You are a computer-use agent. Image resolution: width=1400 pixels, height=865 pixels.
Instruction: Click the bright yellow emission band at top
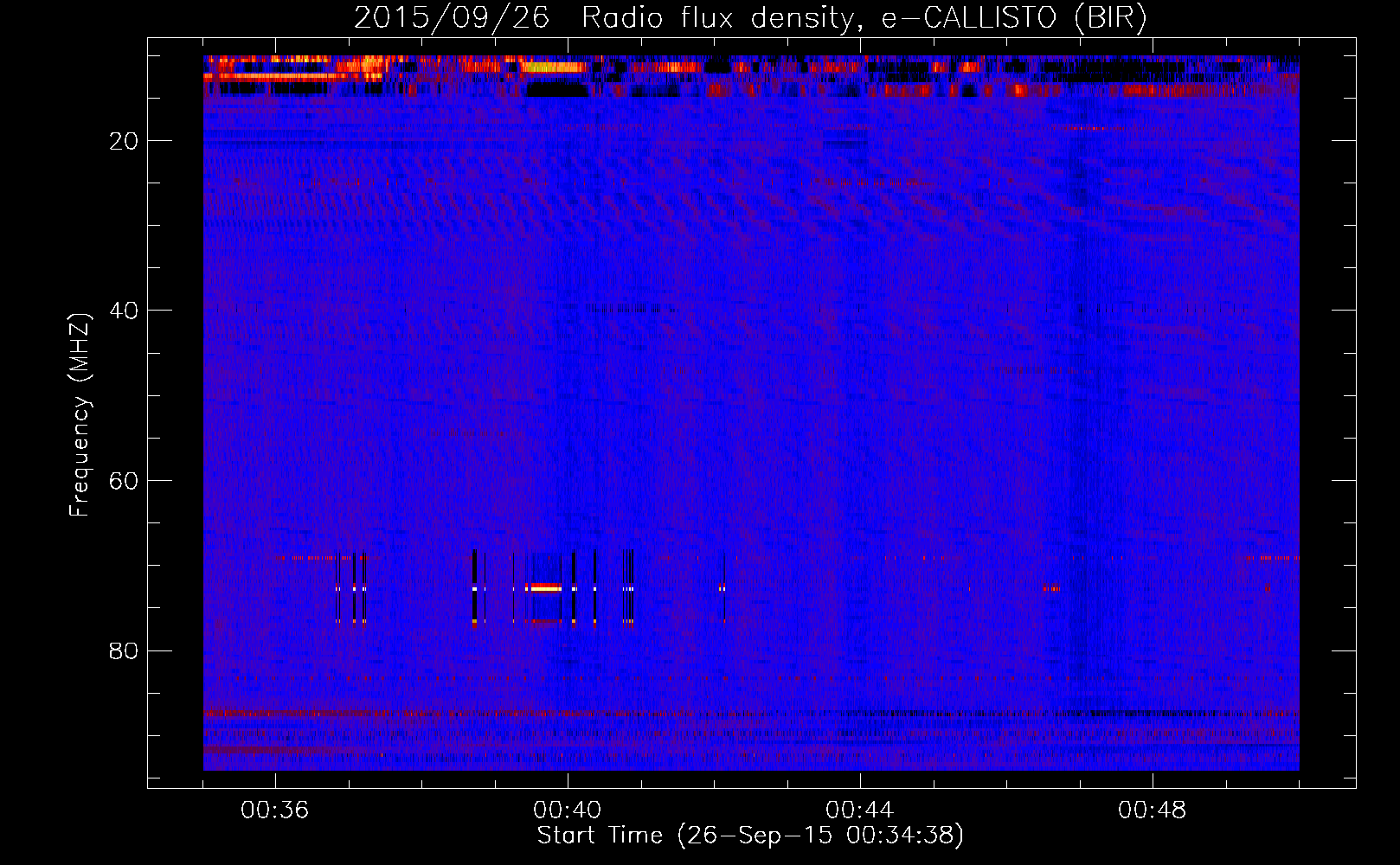554,67
